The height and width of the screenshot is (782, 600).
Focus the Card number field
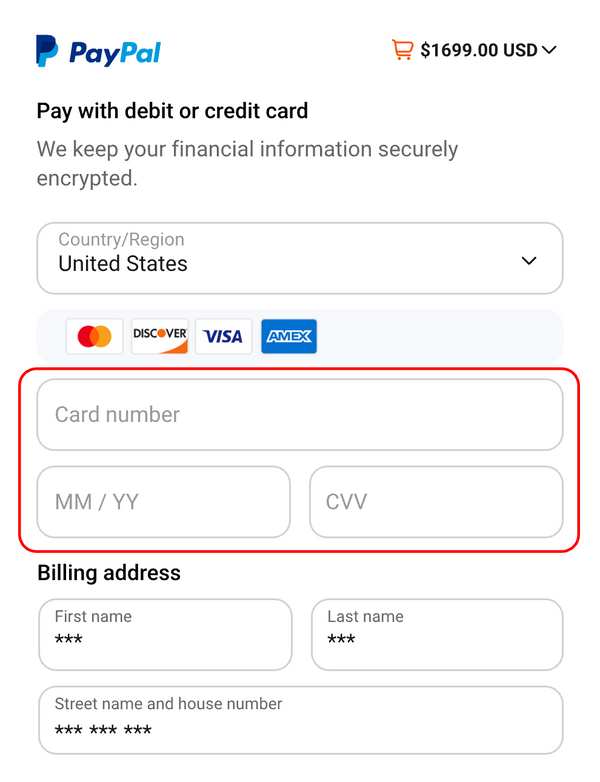coord(300,414)
